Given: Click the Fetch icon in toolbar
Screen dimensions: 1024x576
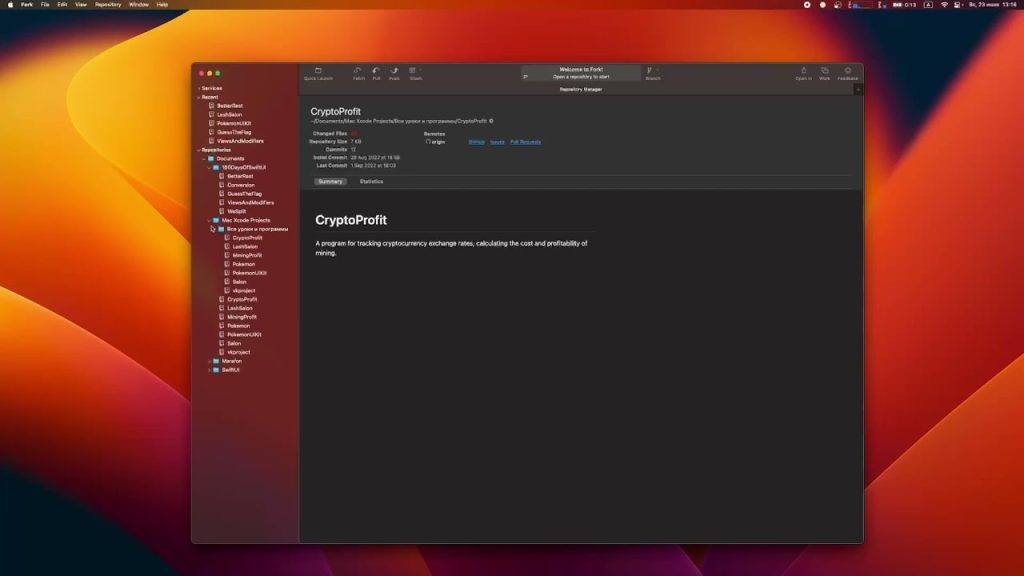Looking at the screenshot, I should pyautogui.click(x=358, y=71).
